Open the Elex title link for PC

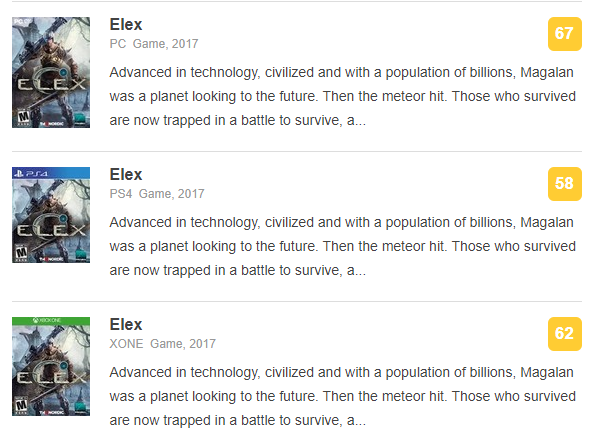point(126,25)
